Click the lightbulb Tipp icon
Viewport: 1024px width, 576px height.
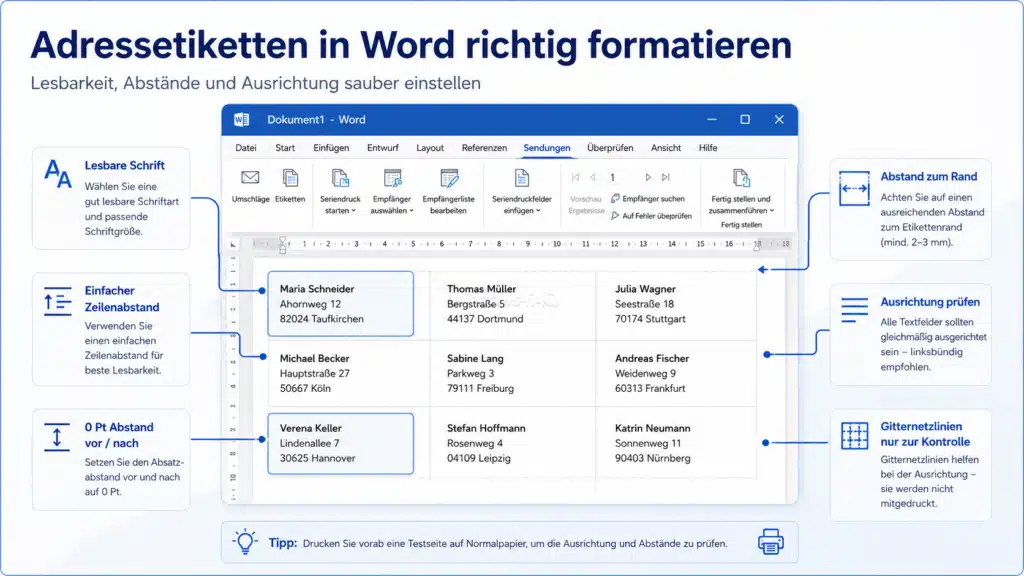[x=245, y=542]
